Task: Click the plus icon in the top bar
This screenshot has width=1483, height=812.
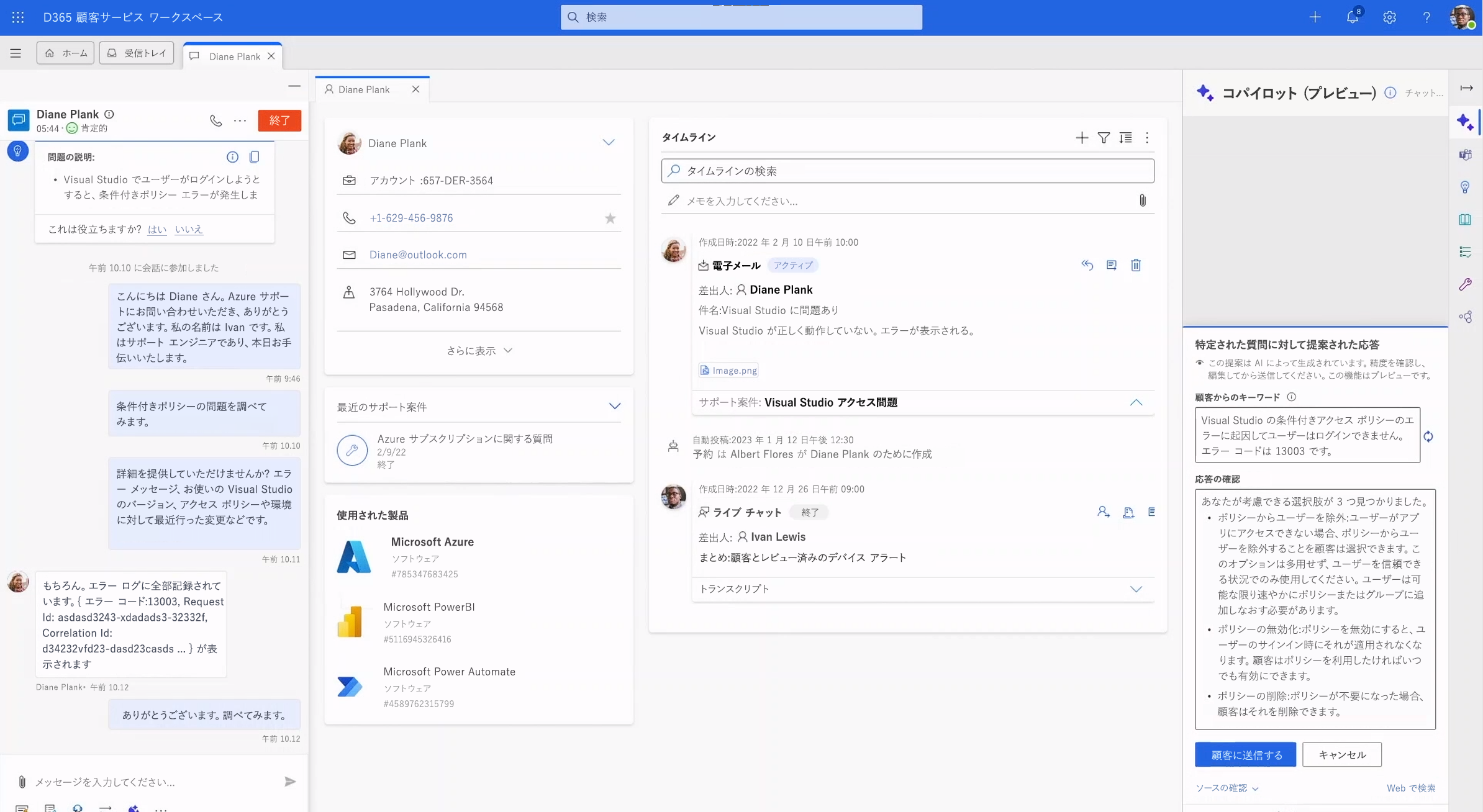Action: coord(1315,17)
